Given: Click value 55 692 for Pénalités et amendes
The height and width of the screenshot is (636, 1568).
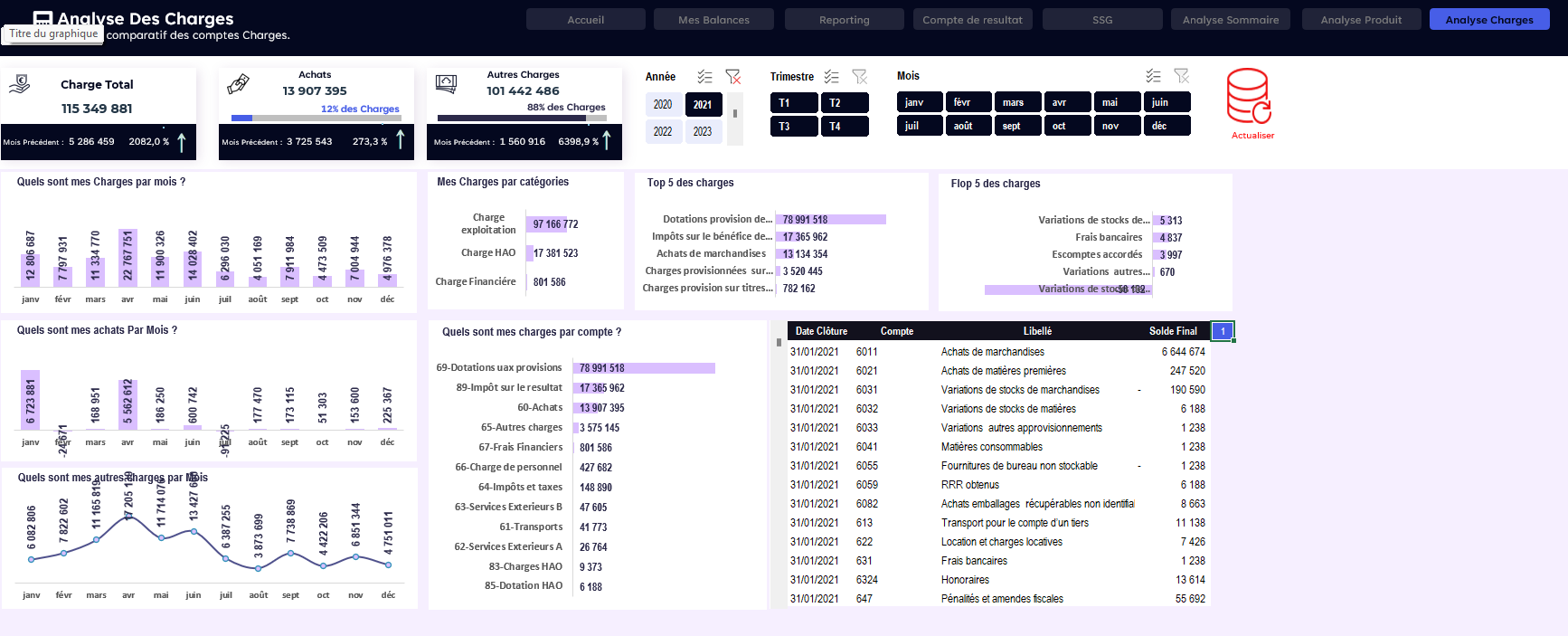Looking at the screenshot, I should 1190,599.
